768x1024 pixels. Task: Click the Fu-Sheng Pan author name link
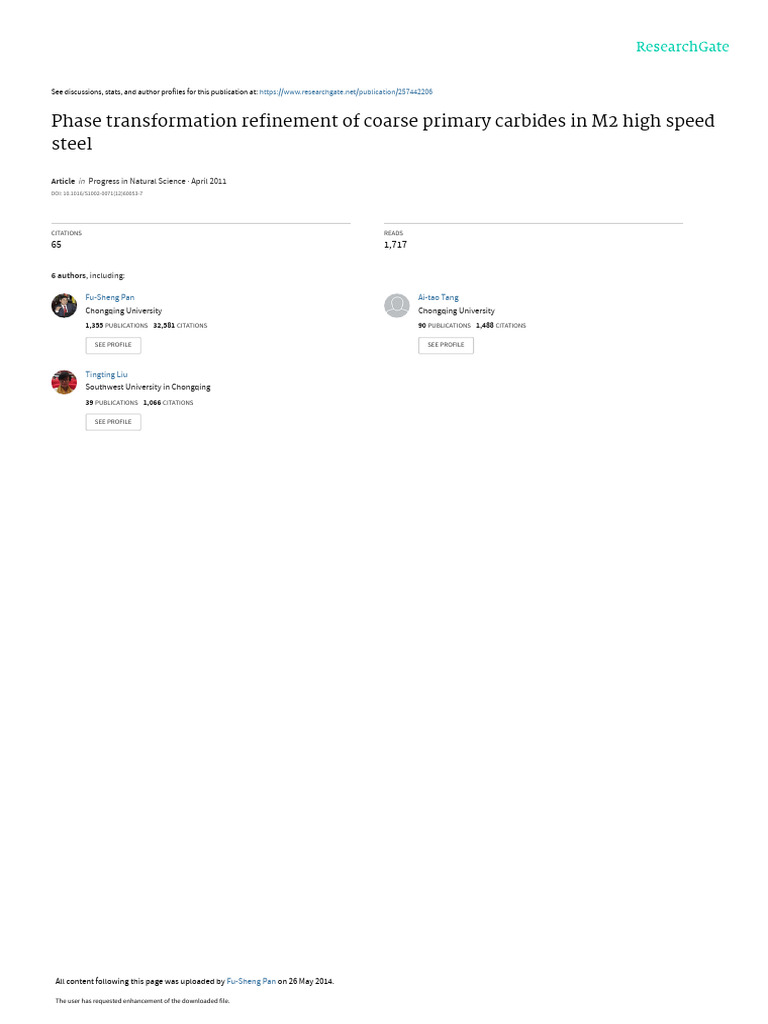click(x=110, y=297)
